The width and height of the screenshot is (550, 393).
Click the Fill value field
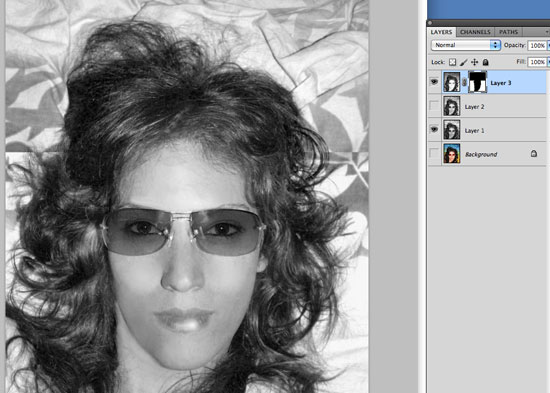click(x=537, y=62)
